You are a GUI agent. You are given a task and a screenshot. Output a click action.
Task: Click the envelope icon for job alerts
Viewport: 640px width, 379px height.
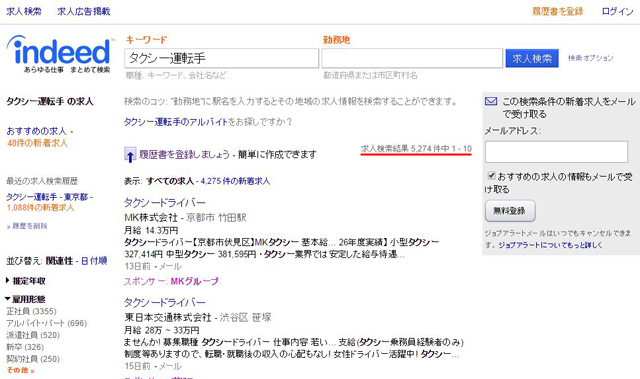[491, 101]
